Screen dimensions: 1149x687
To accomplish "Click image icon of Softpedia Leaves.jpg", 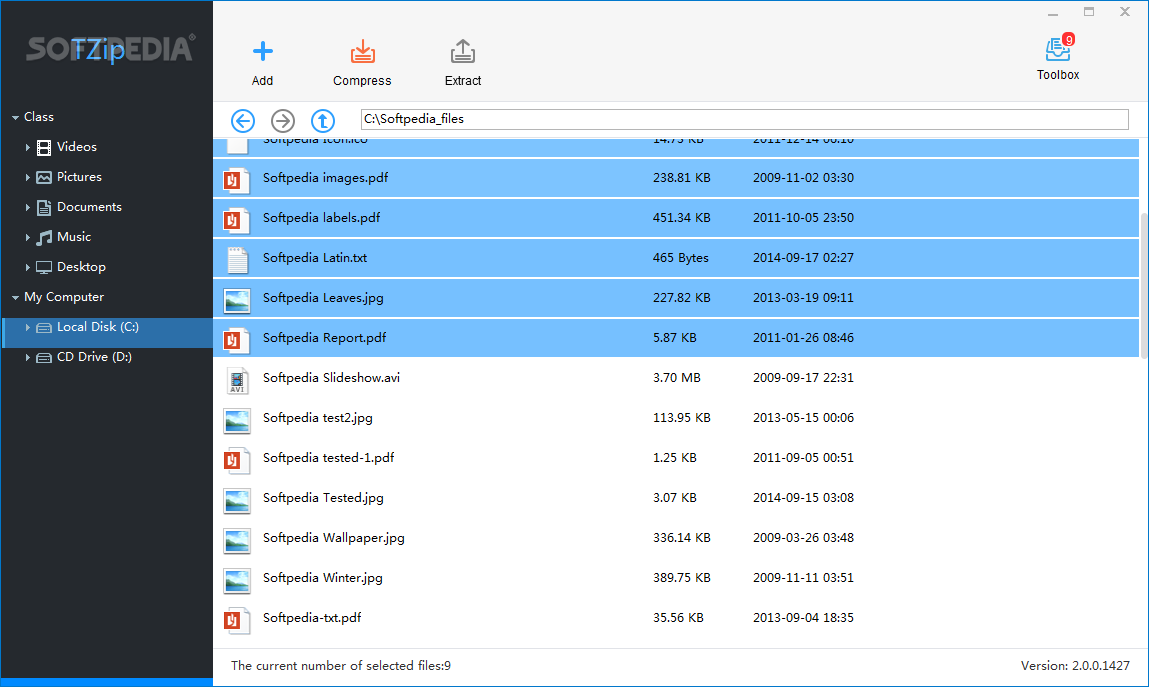I will point(237,299).
